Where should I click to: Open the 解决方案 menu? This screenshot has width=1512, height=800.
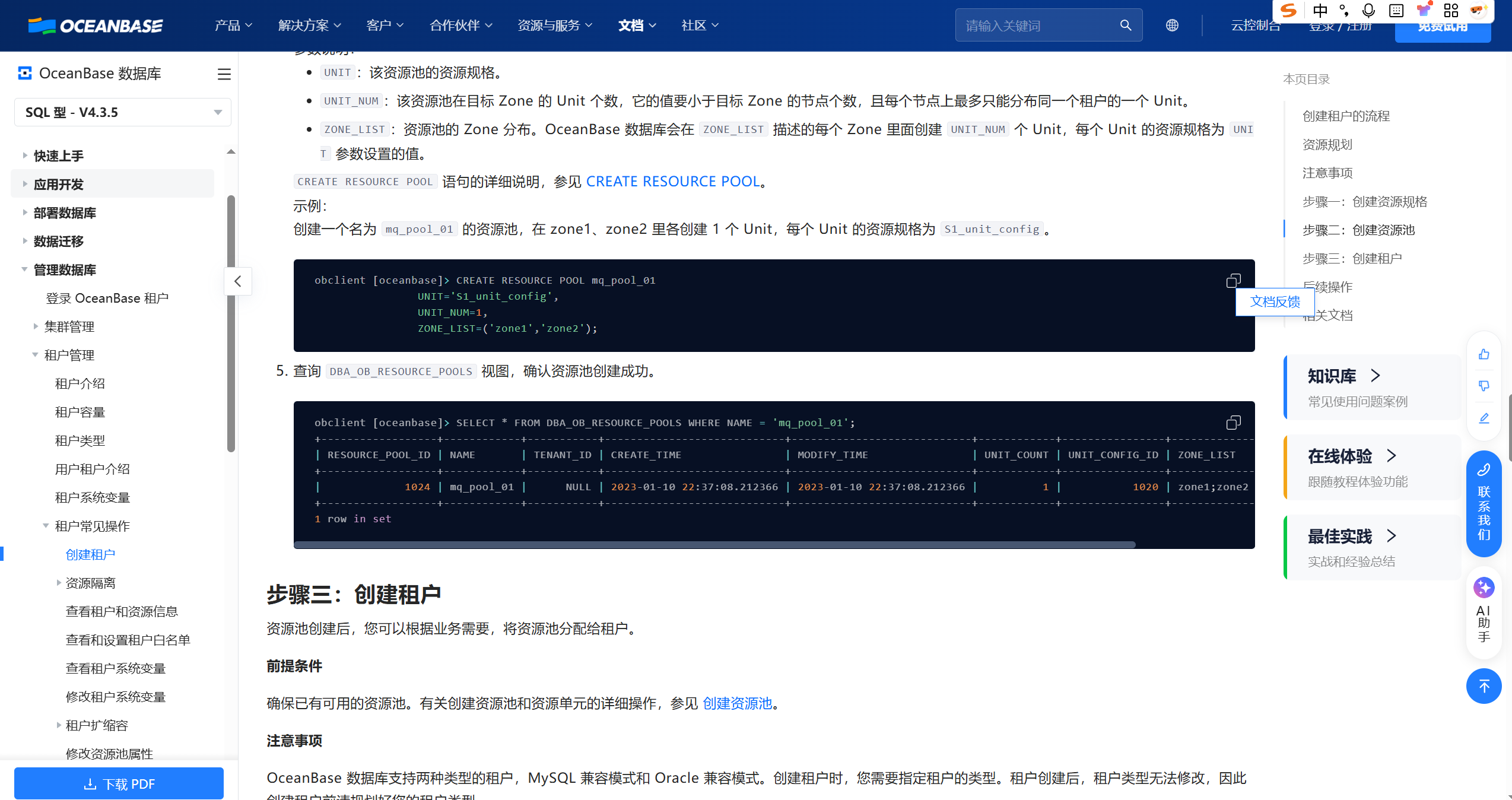pos(309,26)
